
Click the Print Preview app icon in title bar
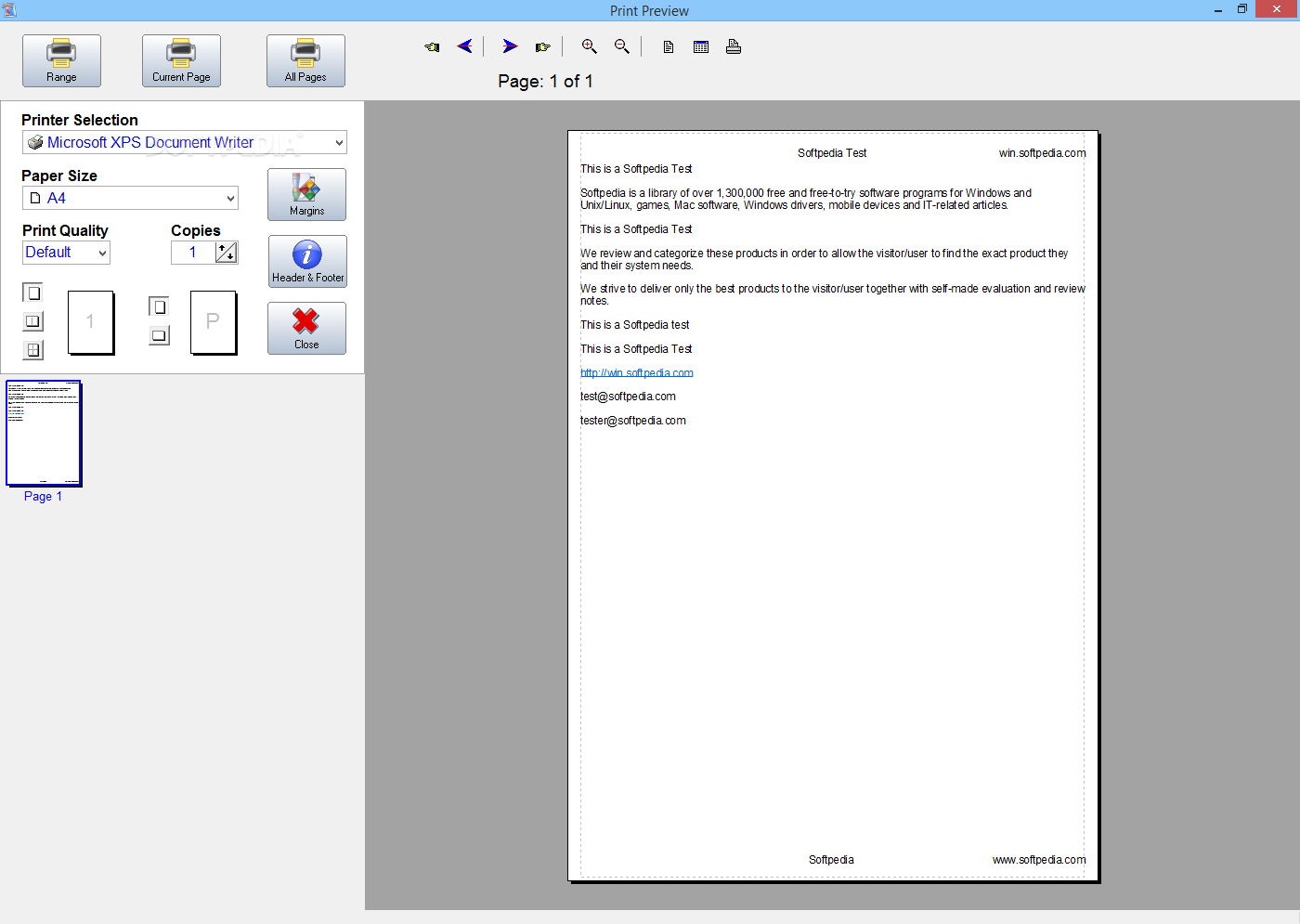[9, 10]
